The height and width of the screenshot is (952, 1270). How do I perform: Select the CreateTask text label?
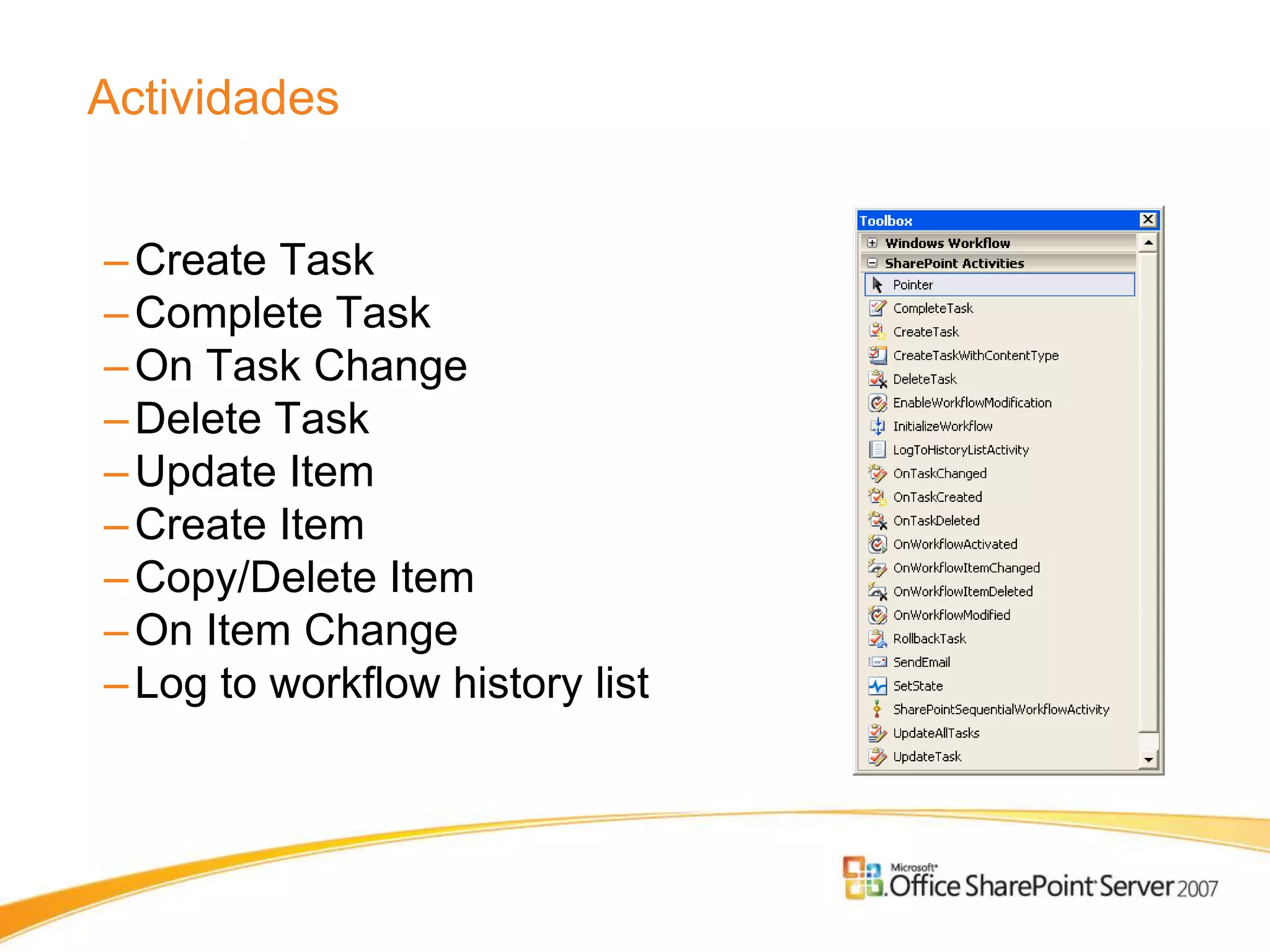[x=926, y=332]
